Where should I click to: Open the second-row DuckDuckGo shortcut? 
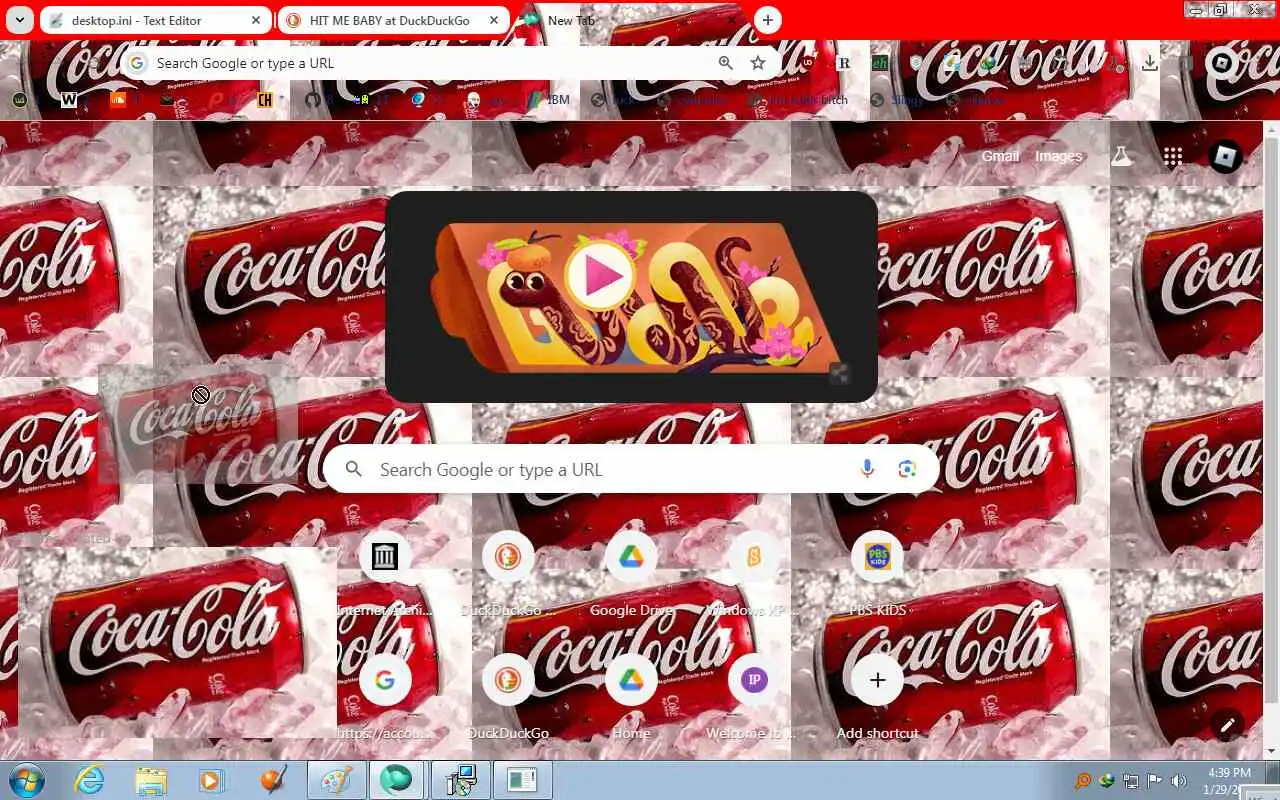click(x=508, y=698)
